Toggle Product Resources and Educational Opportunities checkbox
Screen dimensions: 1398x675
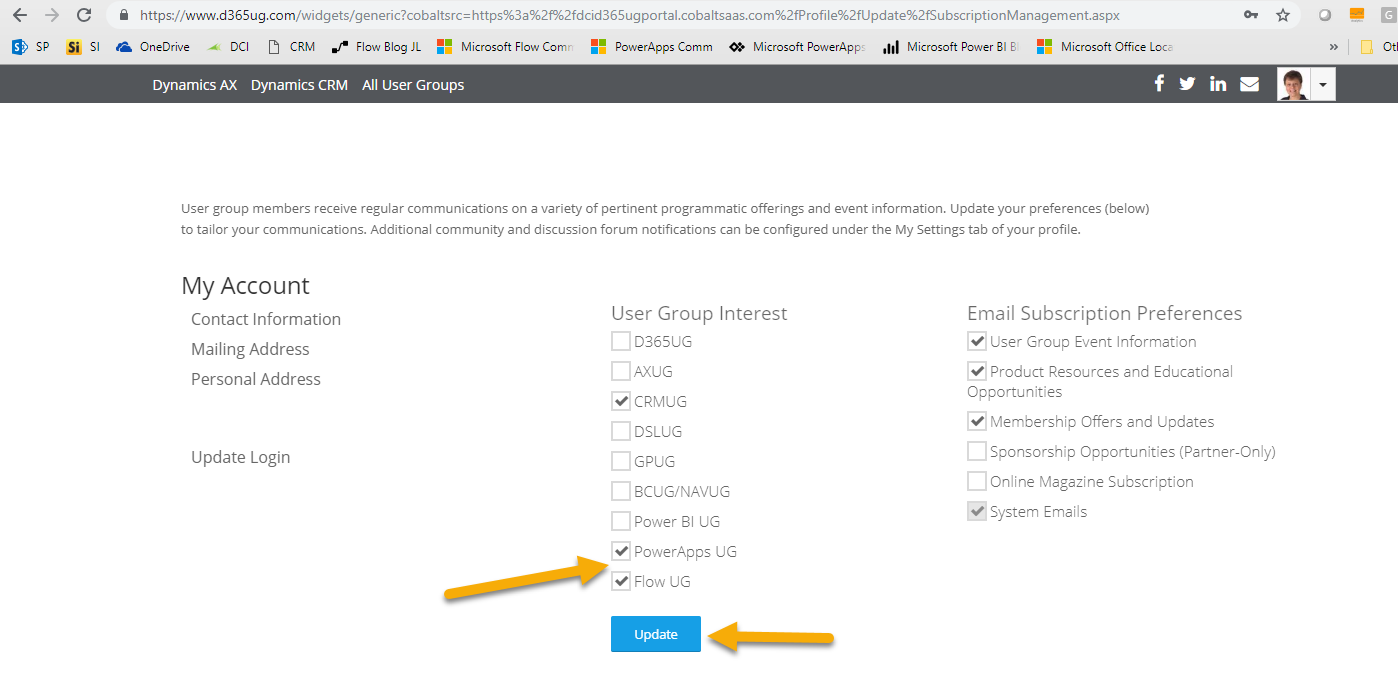pos(977,371)
